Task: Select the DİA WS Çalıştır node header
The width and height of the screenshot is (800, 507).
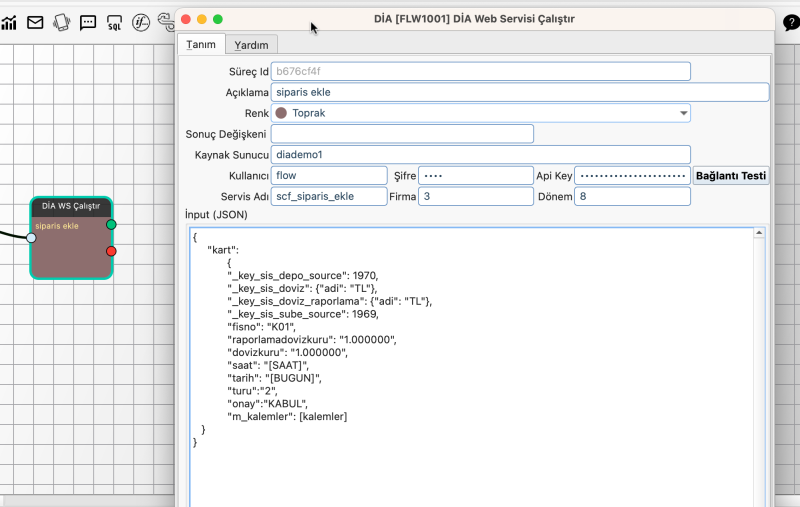Action: tap(71, 206)
